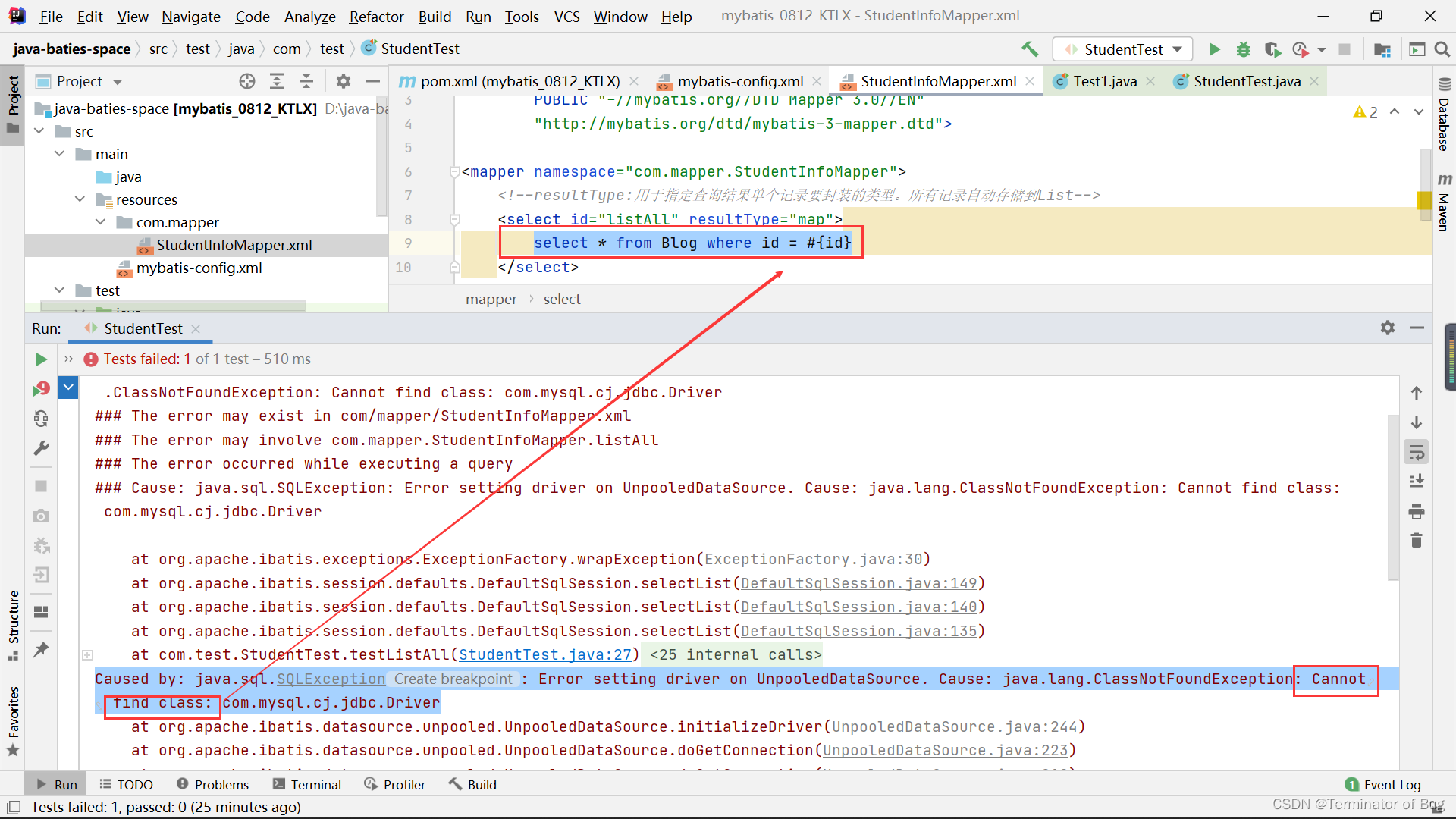Open the VCS menu

[x=567, y=17]
